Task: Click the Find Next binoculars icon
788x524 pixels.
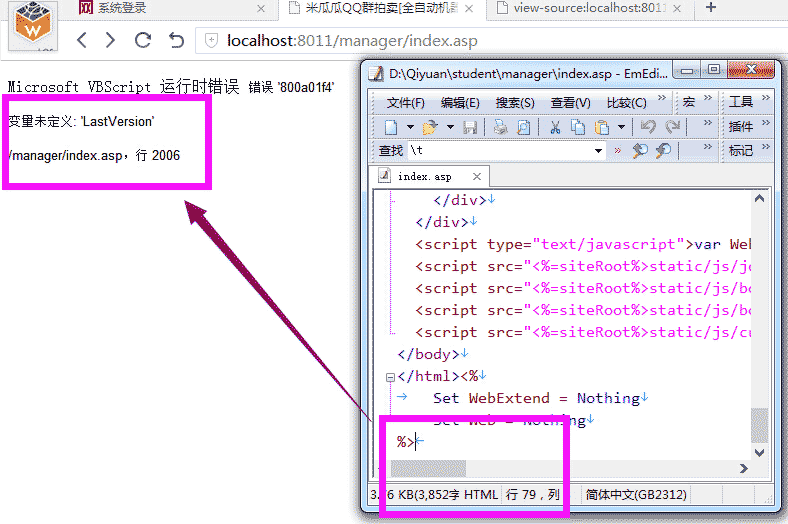Action: pos(663,150)
